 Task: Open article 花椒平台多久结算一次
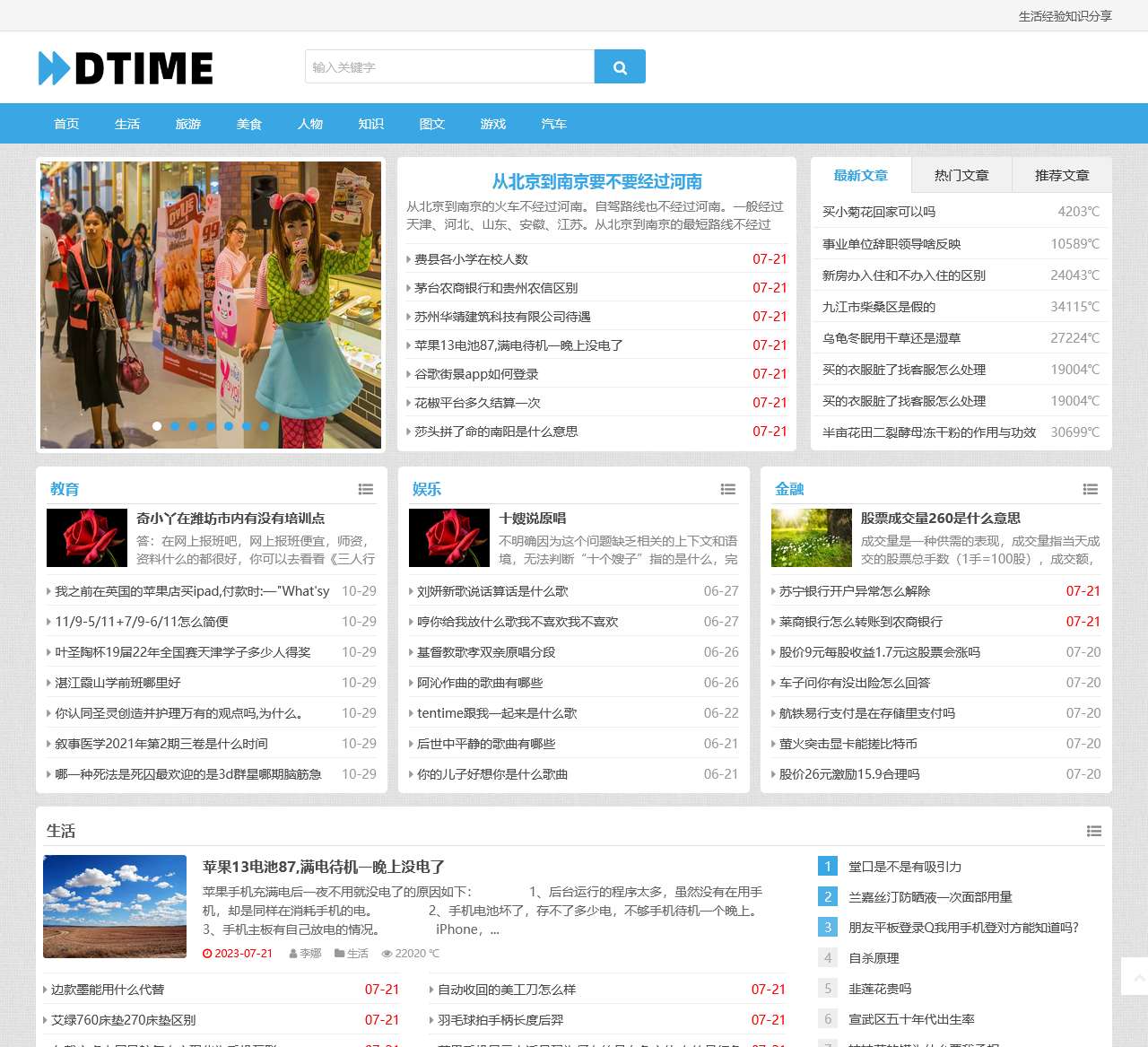(x=477, y=403)
